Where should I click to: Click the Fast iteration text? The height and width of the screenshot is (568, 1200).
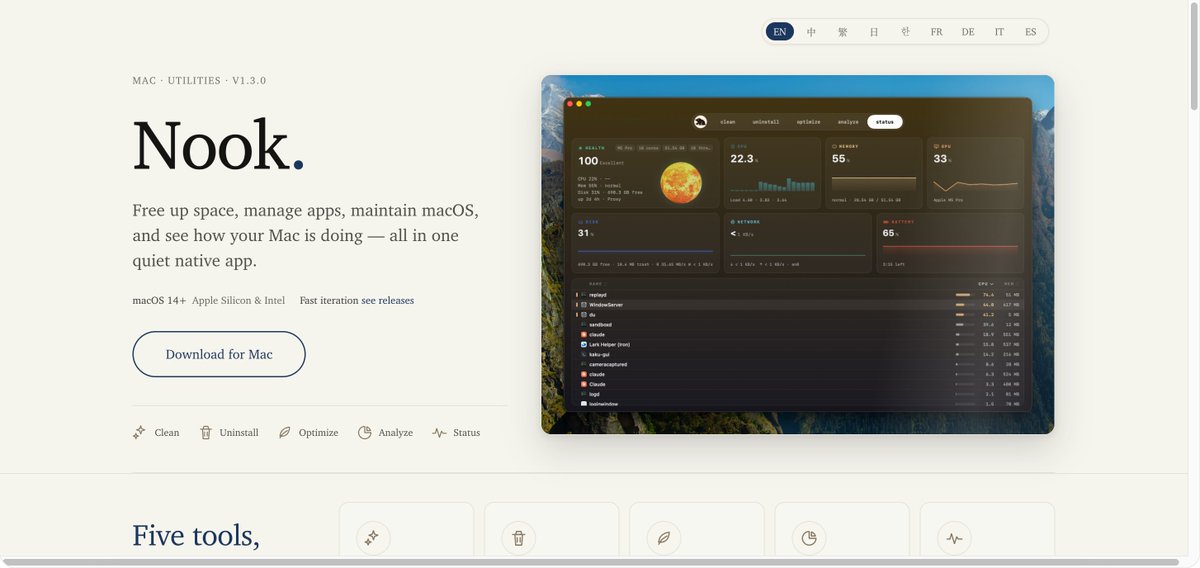[x=328, y=300]
